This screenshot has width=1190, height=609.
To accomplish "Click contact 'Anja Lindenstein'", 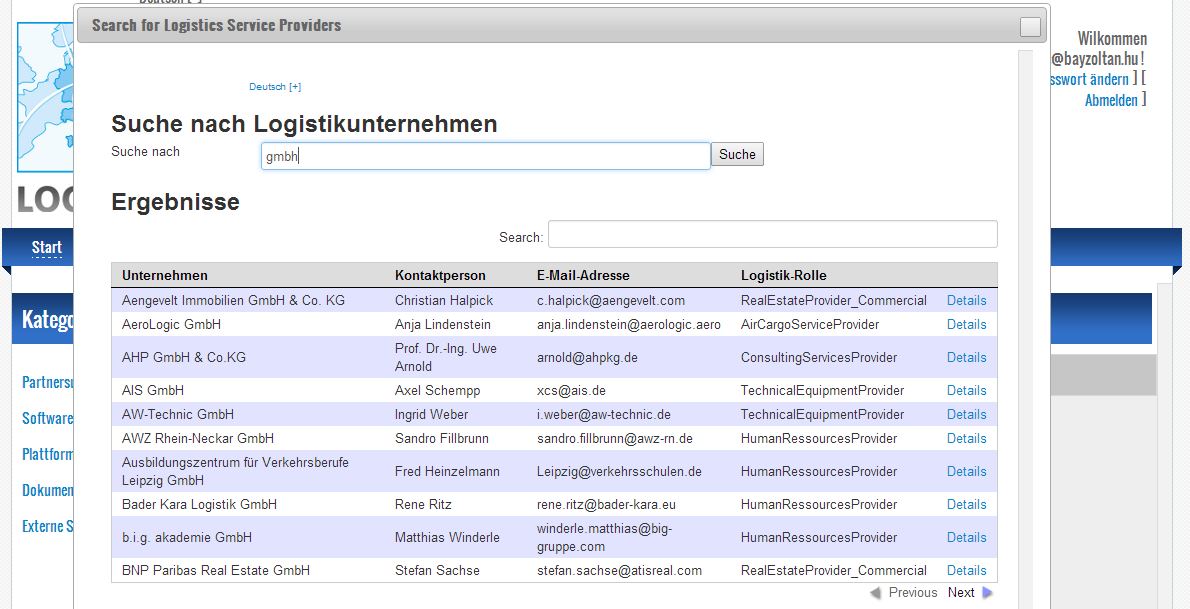I will [442, 324].
